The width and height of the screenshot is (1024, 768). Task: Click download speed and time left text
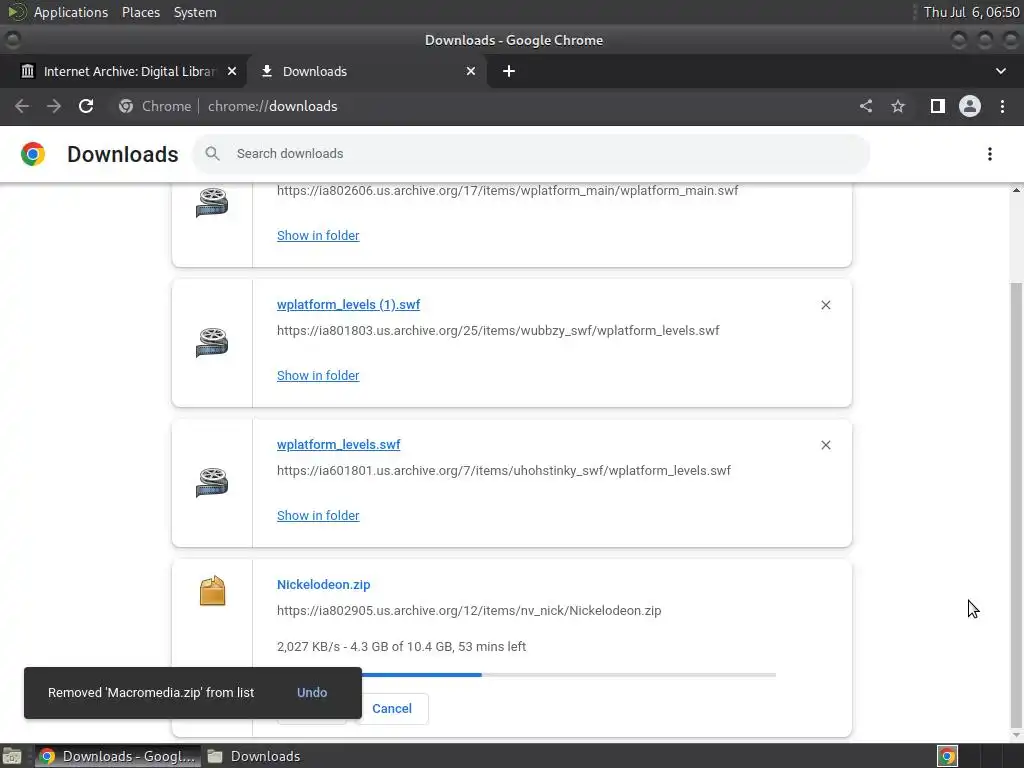401,647
